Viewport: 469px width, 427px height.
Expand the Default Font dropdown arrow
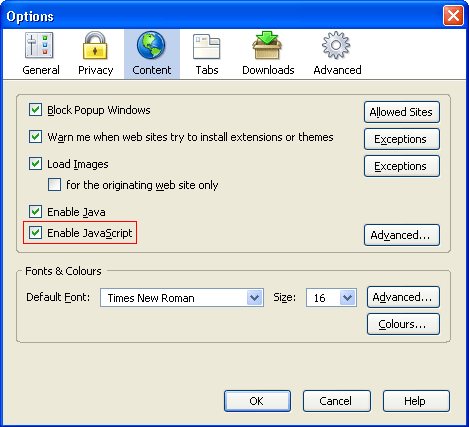click(x=254, y=297)
